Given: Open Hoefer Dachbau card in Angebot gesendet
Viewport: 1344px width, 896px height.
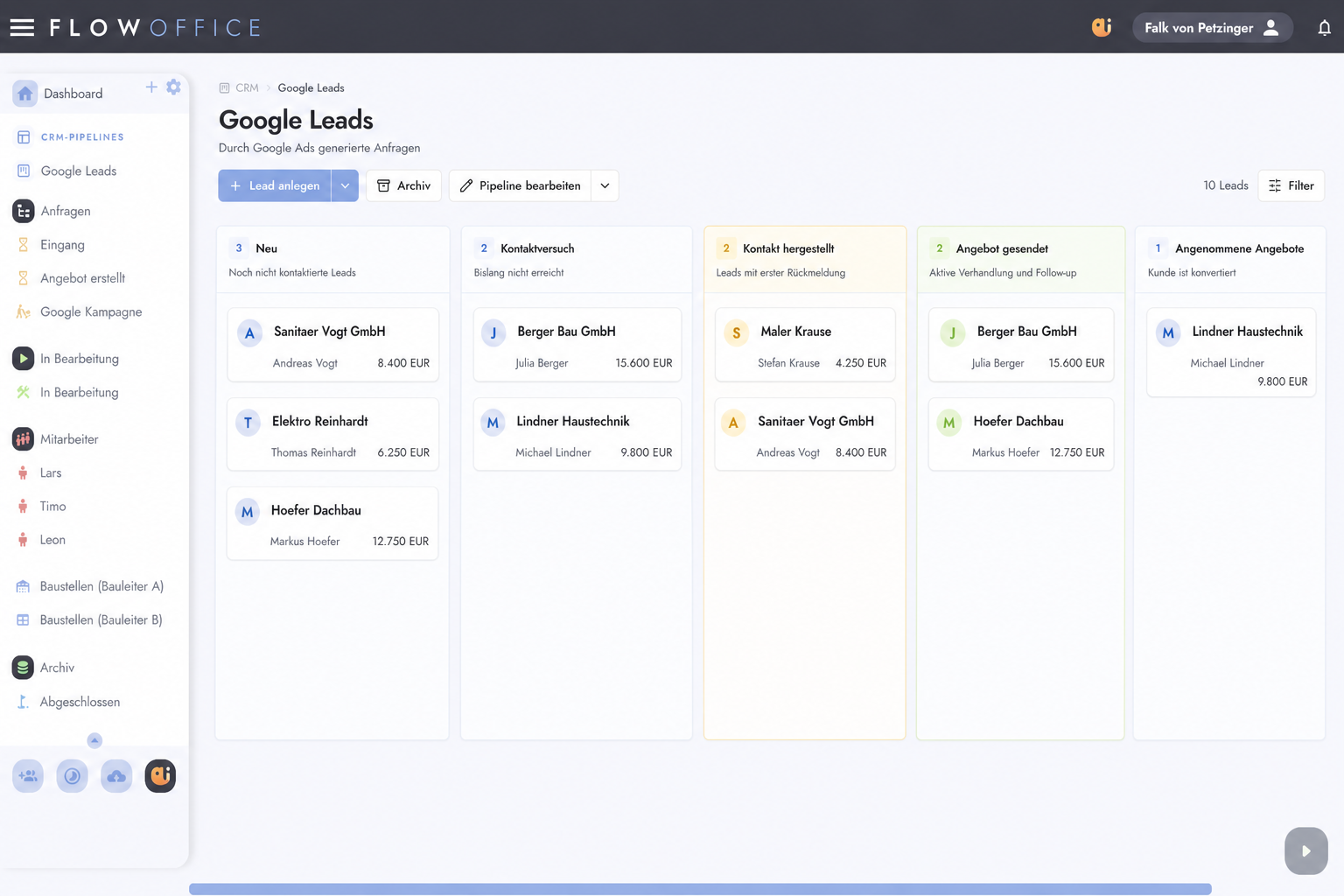Looking at the screenshot, I should click(1021, 434).
